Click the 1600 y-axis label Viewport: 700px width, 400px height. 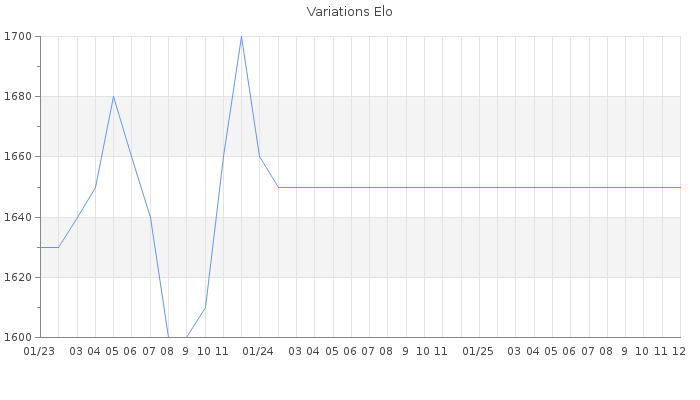click(x=18, y=337)
